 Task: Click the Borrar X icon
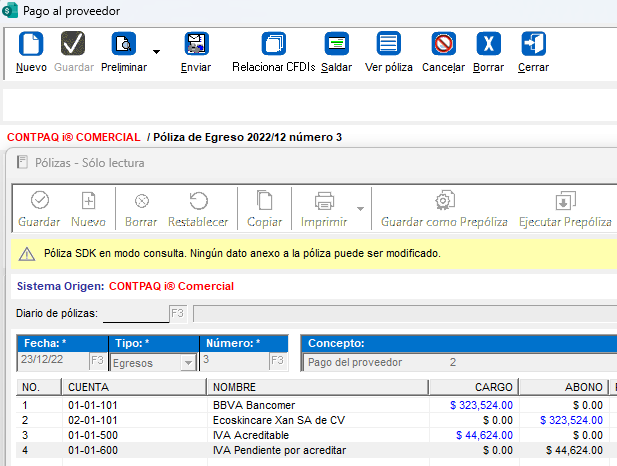pos(488,45)
